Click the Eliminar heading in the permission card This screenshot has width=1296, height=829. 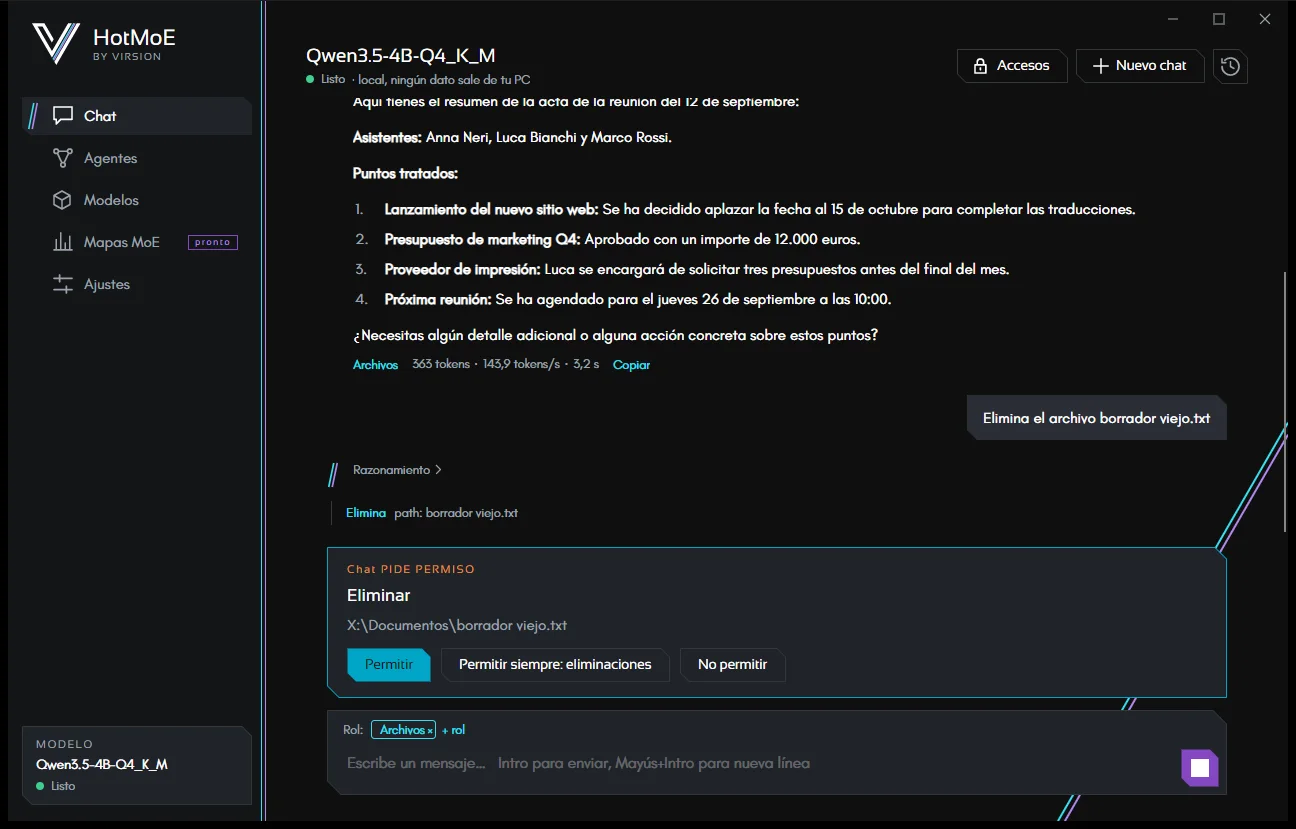(x=379, y=595)
